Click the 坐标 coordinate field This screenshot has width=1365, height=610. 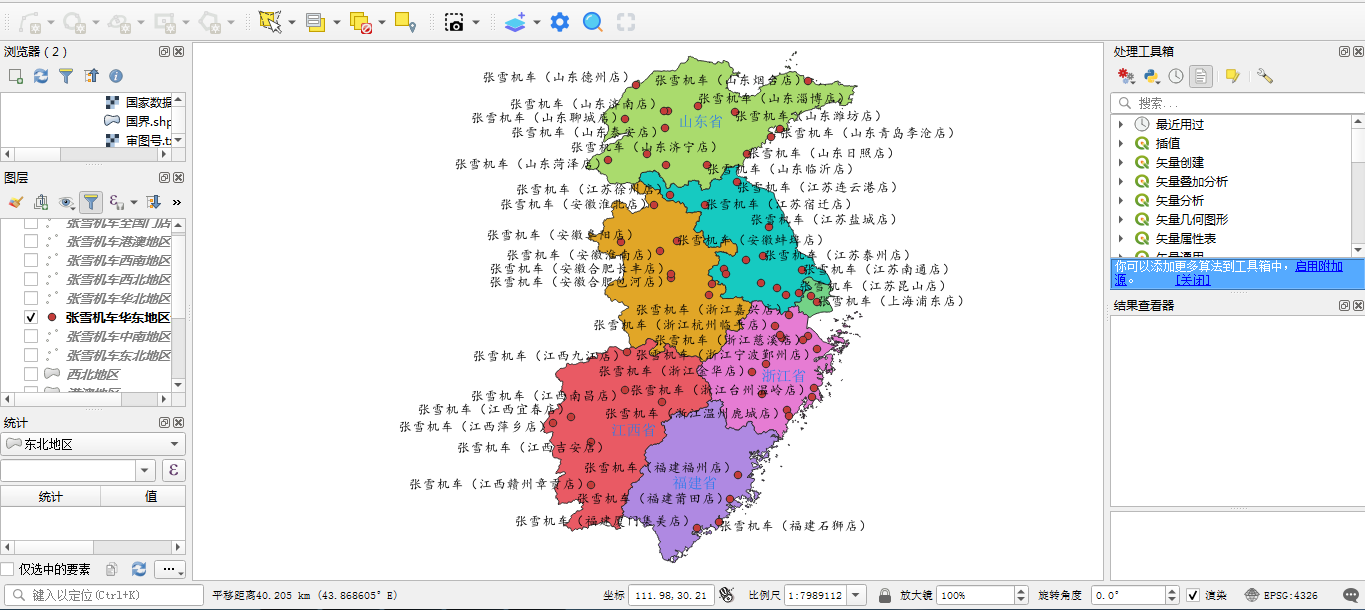tap(671, 595)
